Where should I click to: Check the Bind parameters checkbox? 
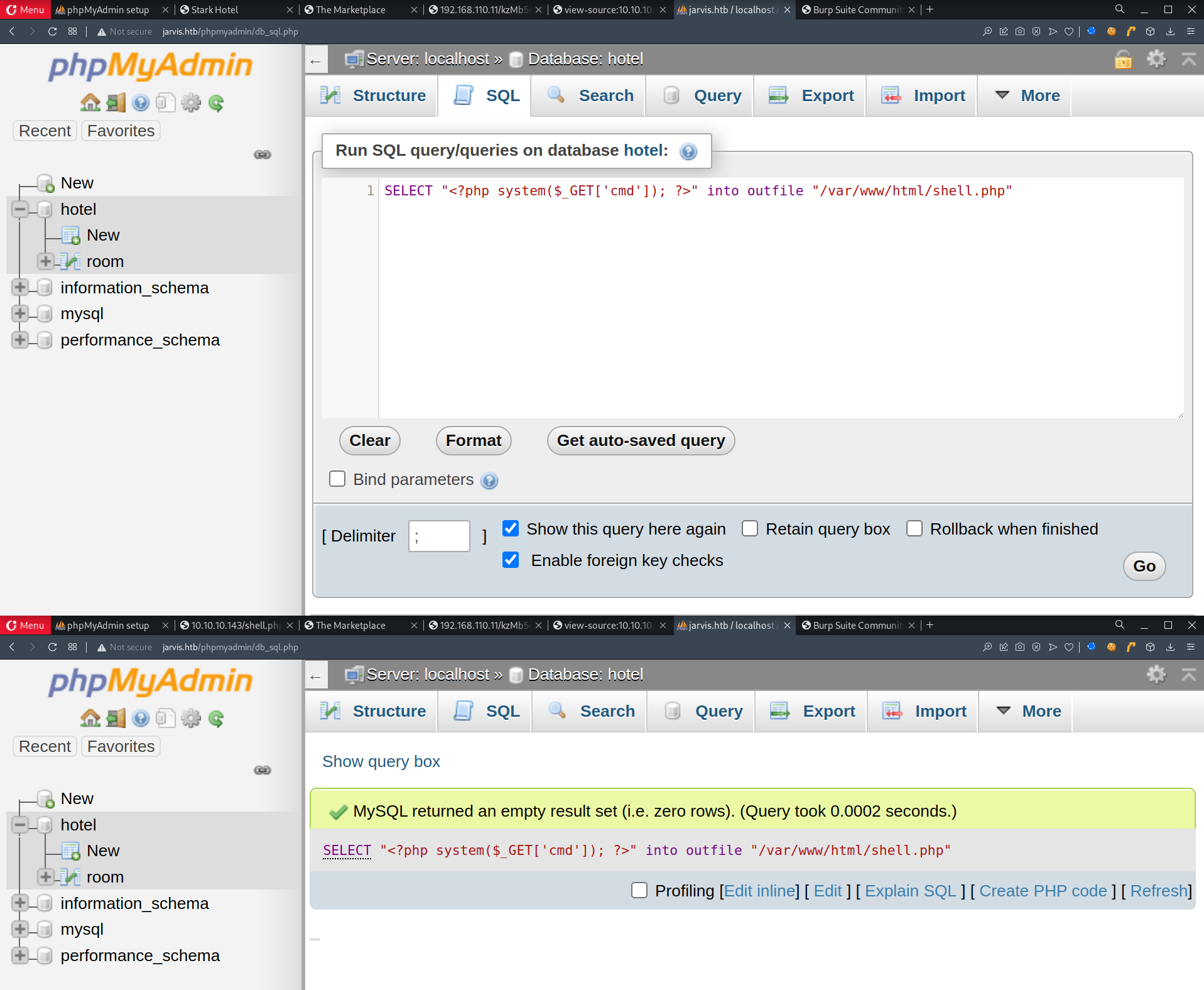coord(337,479)
